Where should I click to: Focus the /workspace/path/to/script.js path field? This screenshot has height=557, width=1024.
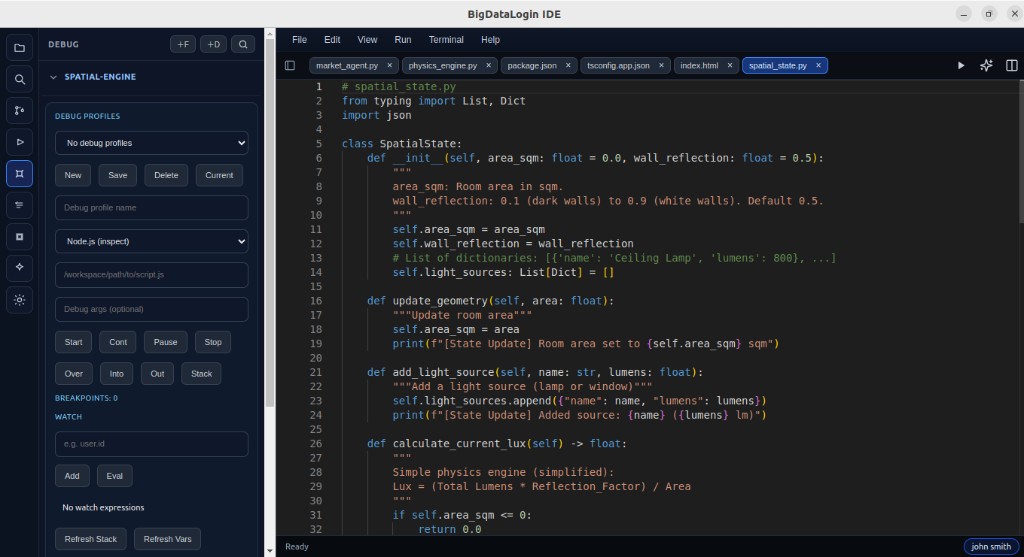pyautogui.click(x=152, y=275)
